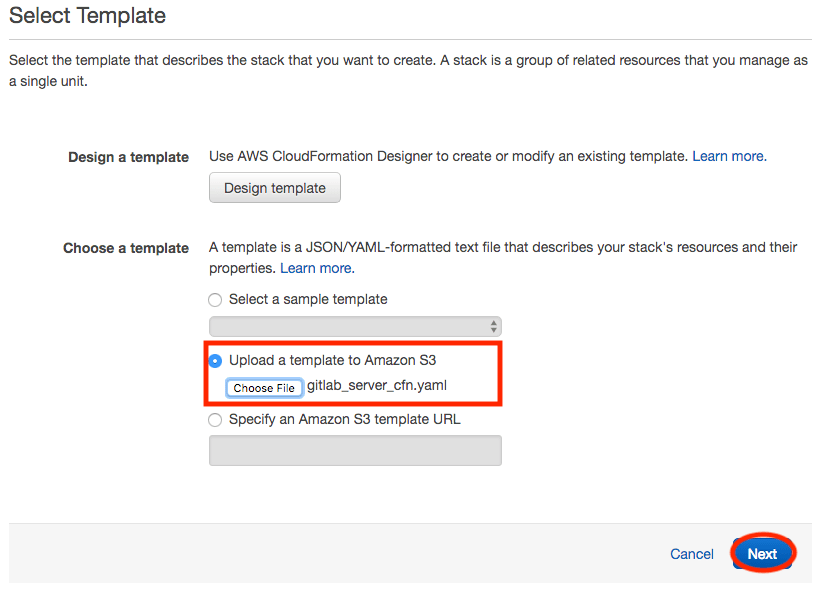
Task: Click the sample template dropdown arrows
Action: (x=492, y=326)
